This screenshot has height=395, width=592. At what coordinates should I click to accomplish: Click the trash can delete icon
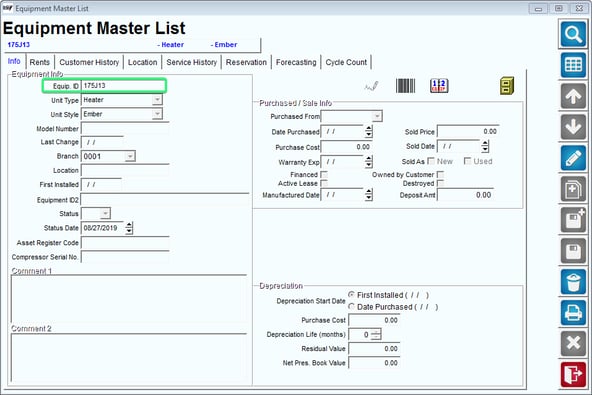click(x=573, y=282)
